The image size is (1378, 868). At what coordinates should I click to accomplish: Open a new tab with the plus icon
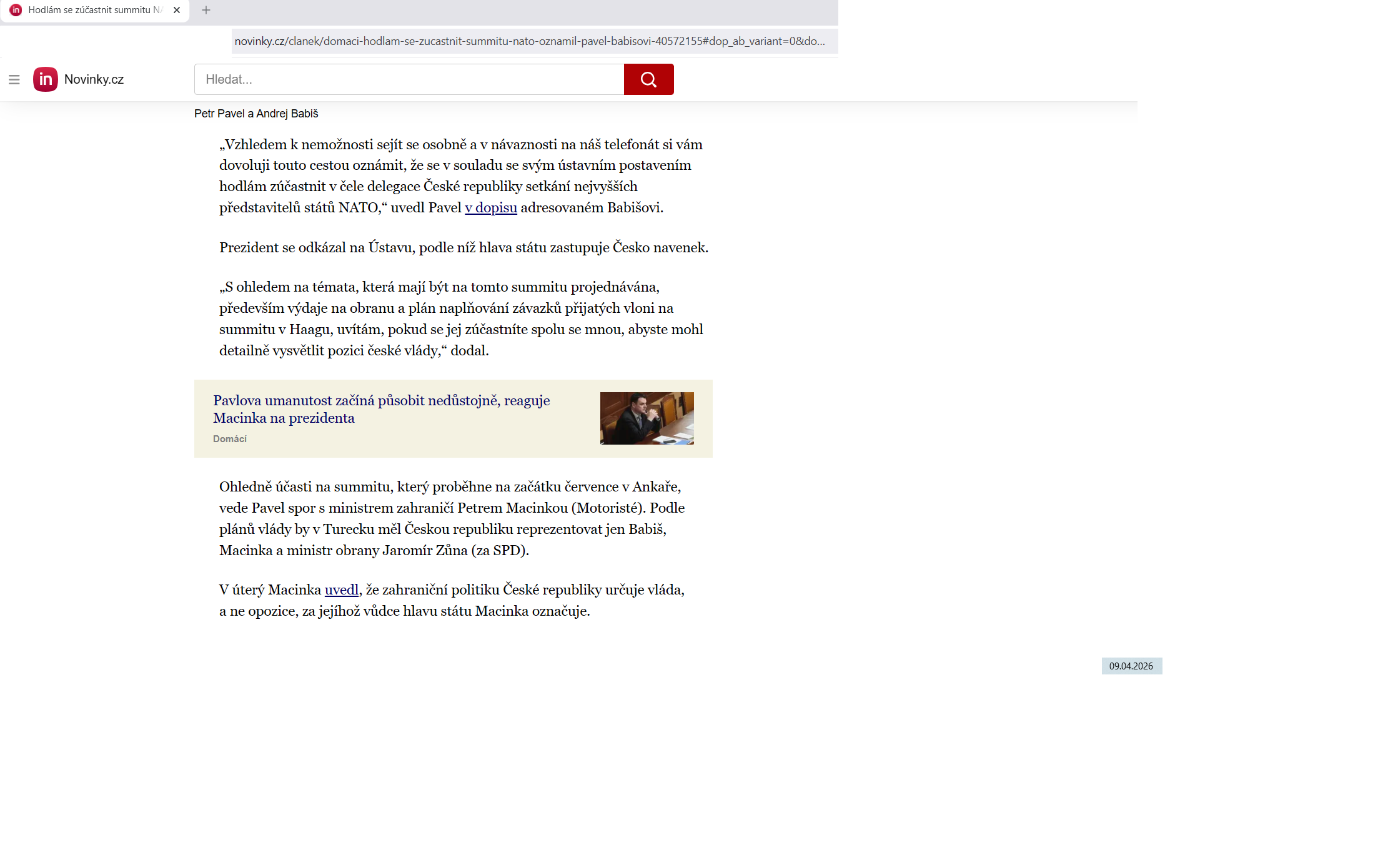tap(206, 10)
